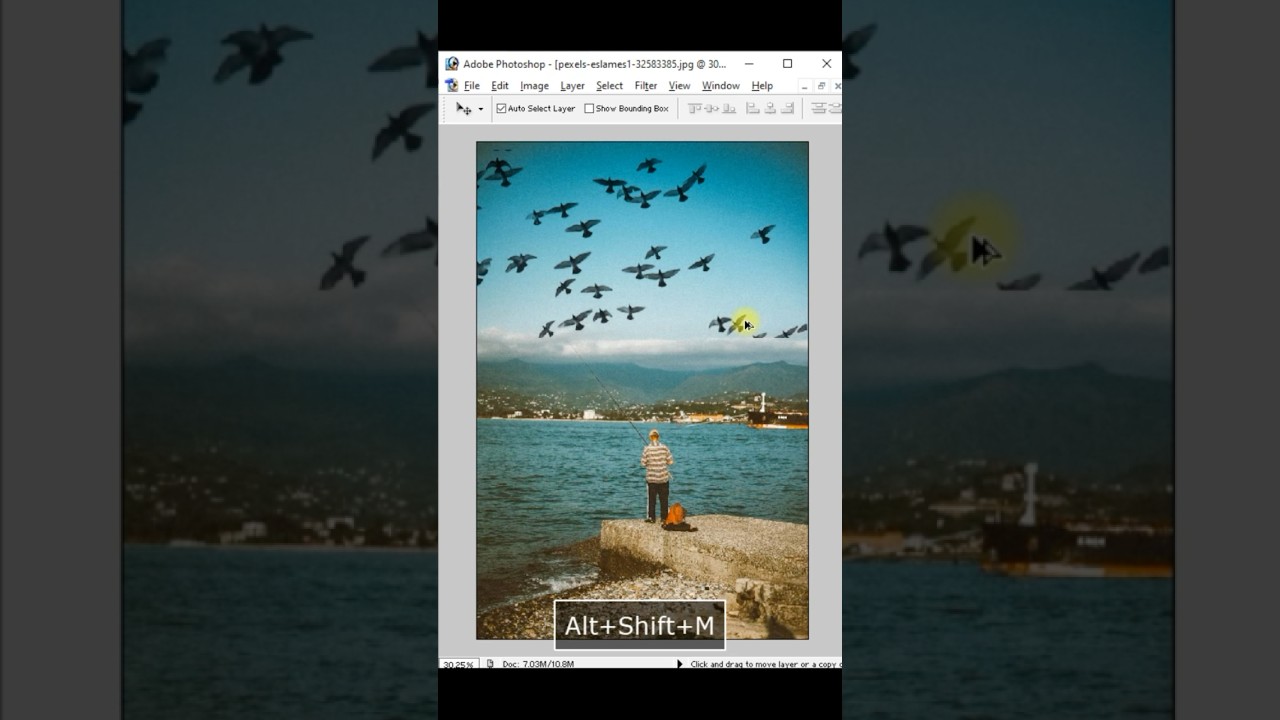The height and width of the screenshot is (720, 1280).
Task: Click the document icon beside the File menu
Action: (x=452, y=86)
